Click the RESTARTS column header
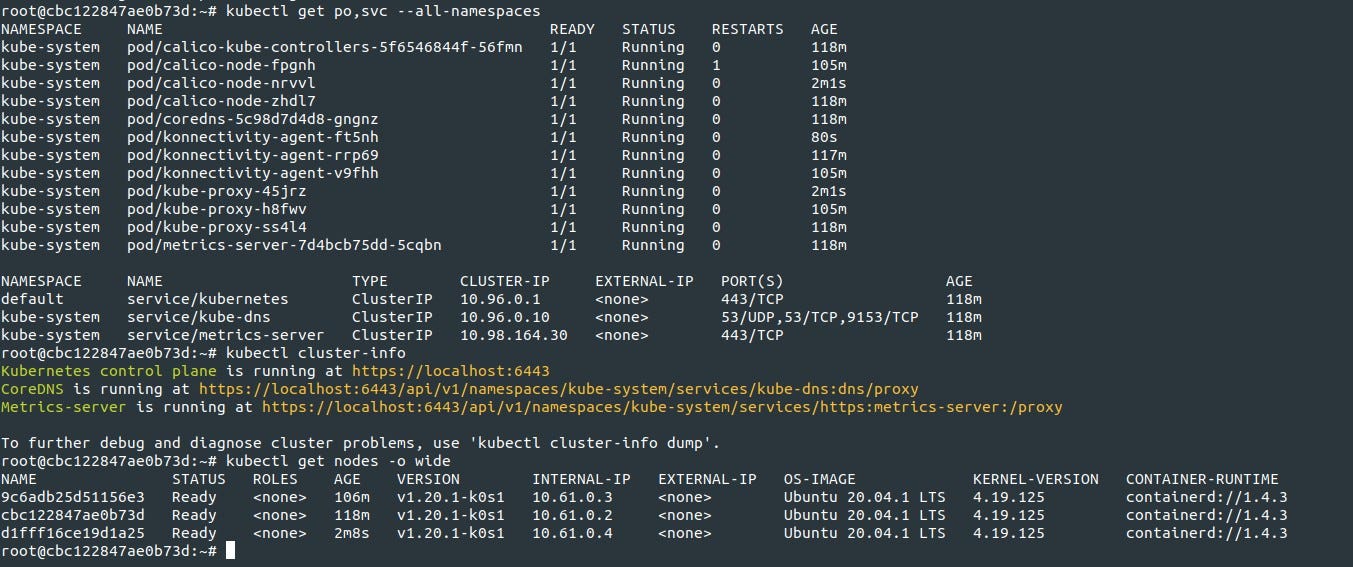 (748, 29)
